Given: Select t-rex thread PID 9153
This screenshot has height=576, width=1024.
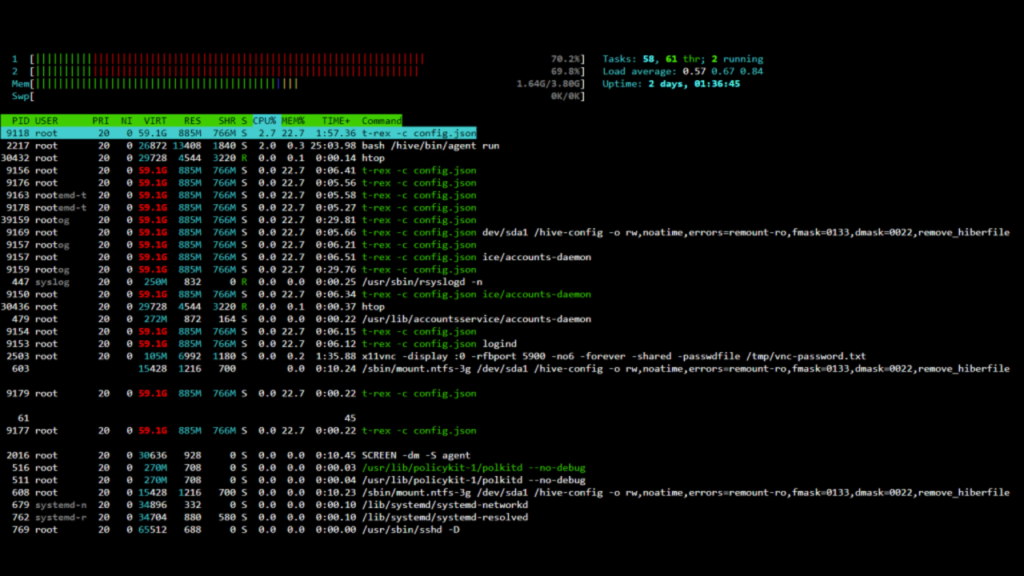Looking at the screenshot, I should pyautogui.click(x=259, y=344).
